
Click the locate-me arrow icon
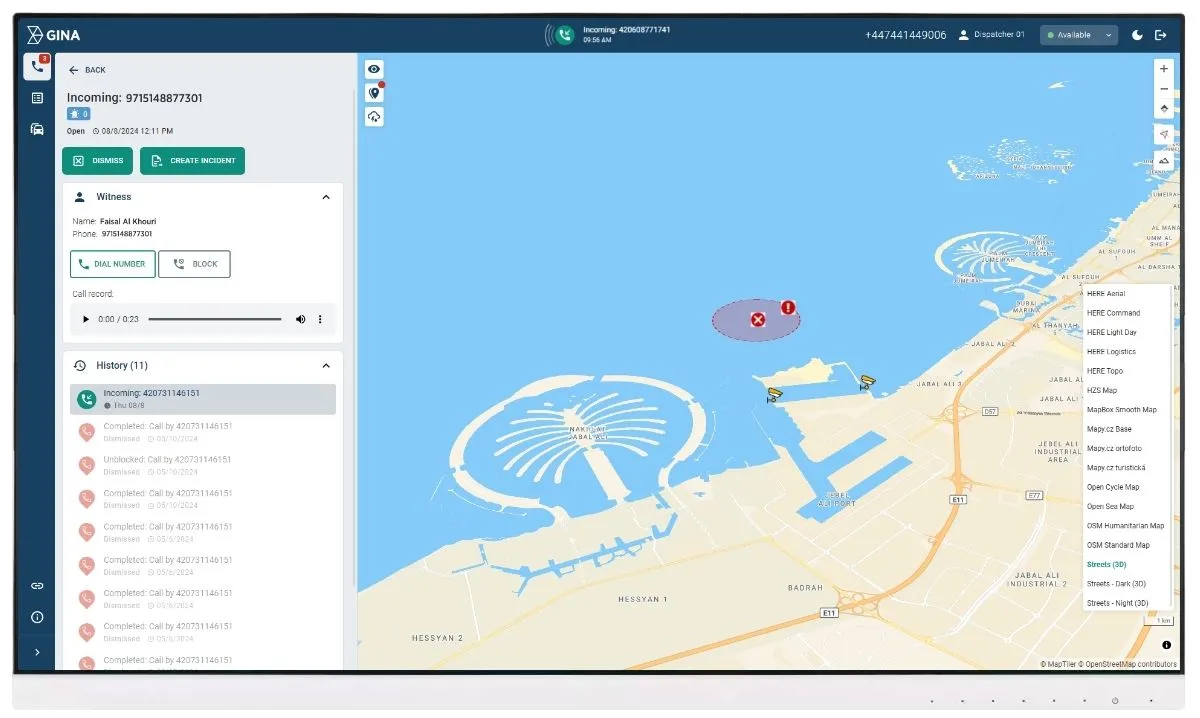1163,133
